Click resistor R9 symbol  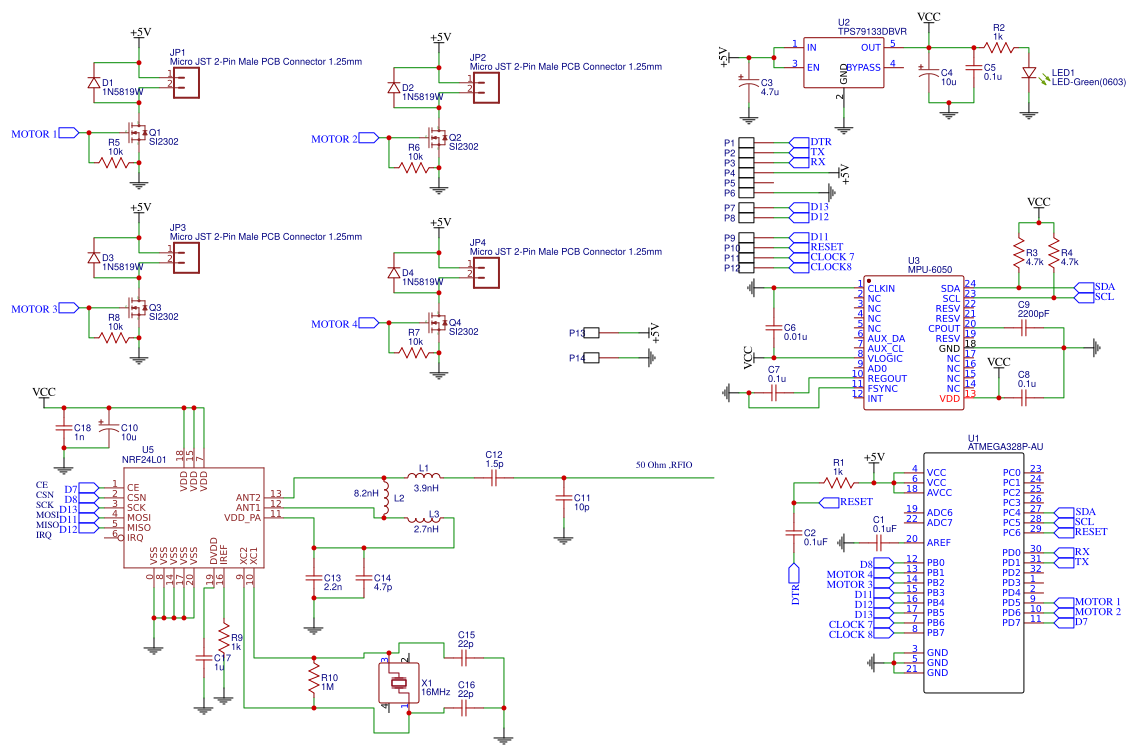224,637
